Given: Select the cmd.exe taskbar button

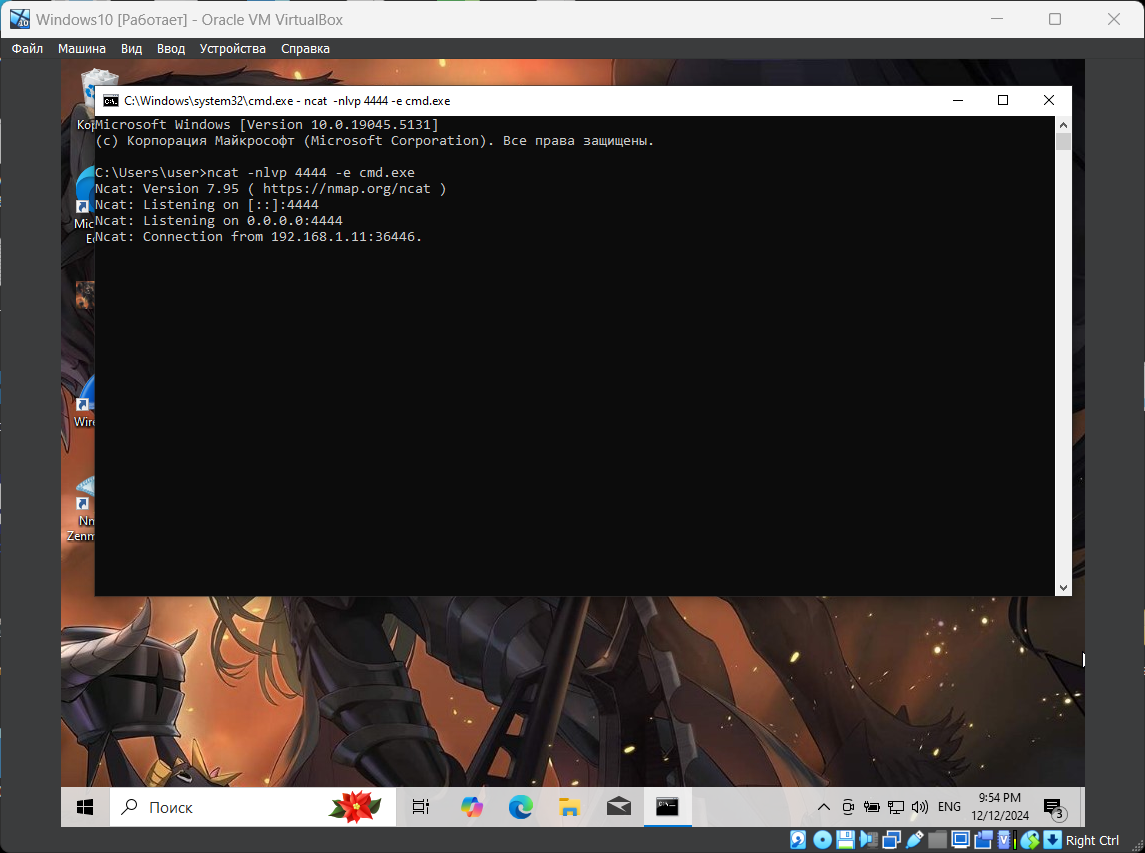Looking at the screenshot, I should (667, 807).
